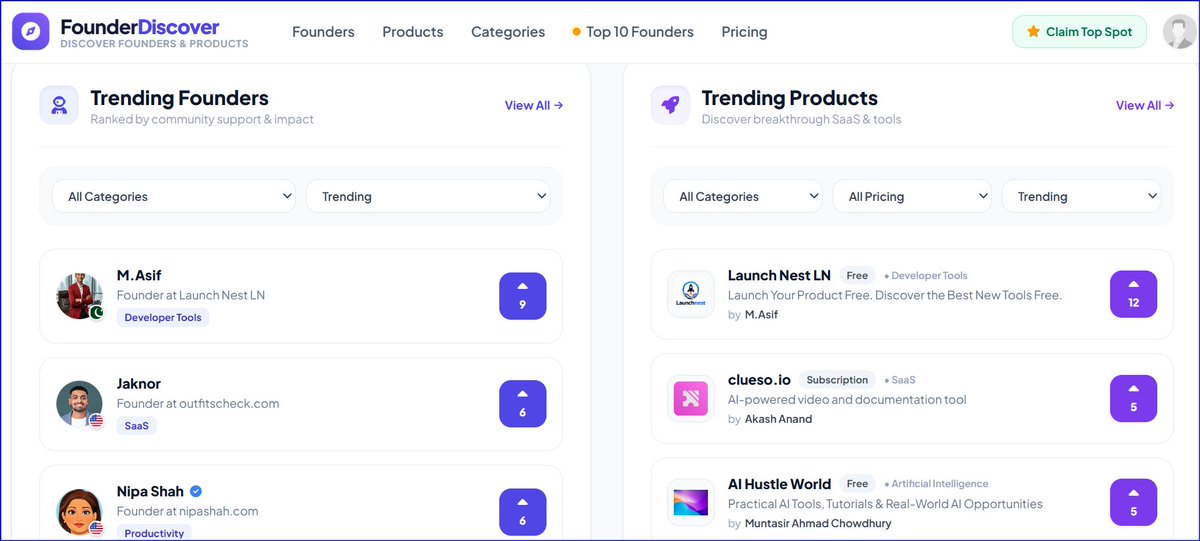Click 'AI-powered video and documentation tool' description
Viewport: 1200px width, 541px height.
point(847,399)
